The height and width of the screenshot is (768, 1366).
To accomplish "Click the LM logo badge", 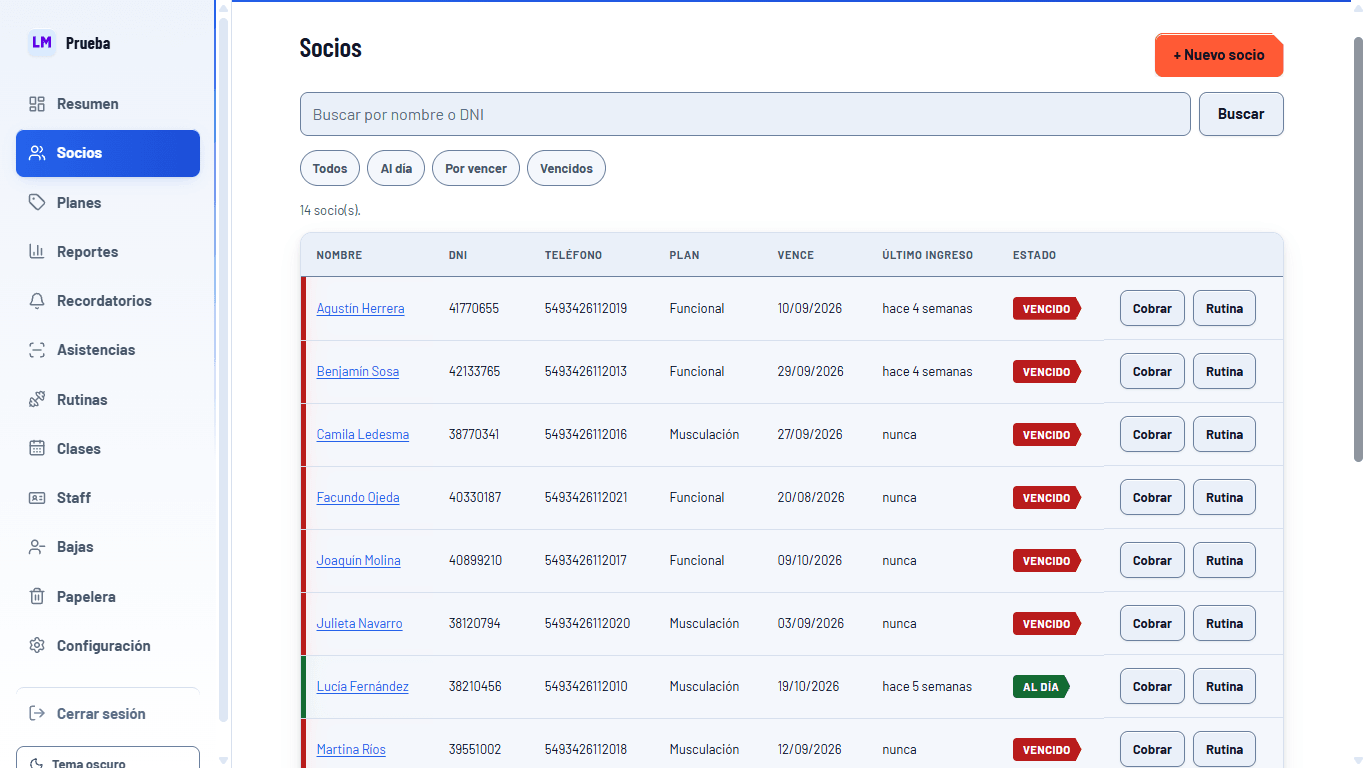I will coord(42,43).
